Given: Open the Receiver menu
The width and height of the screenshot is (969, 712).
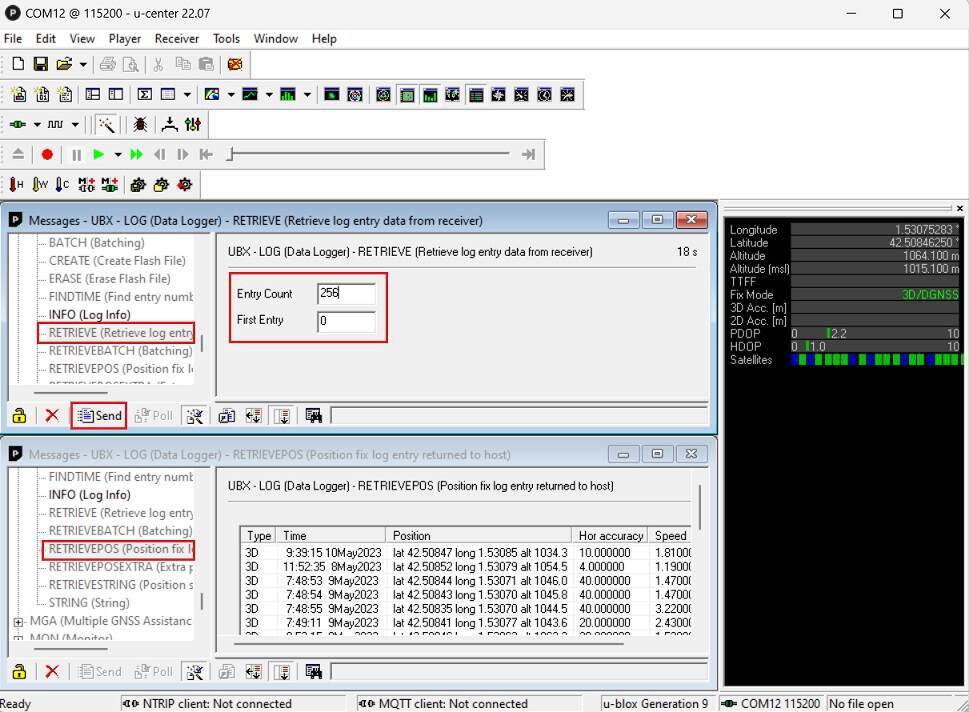Looking at the screenshot, I should click(176, 38).
